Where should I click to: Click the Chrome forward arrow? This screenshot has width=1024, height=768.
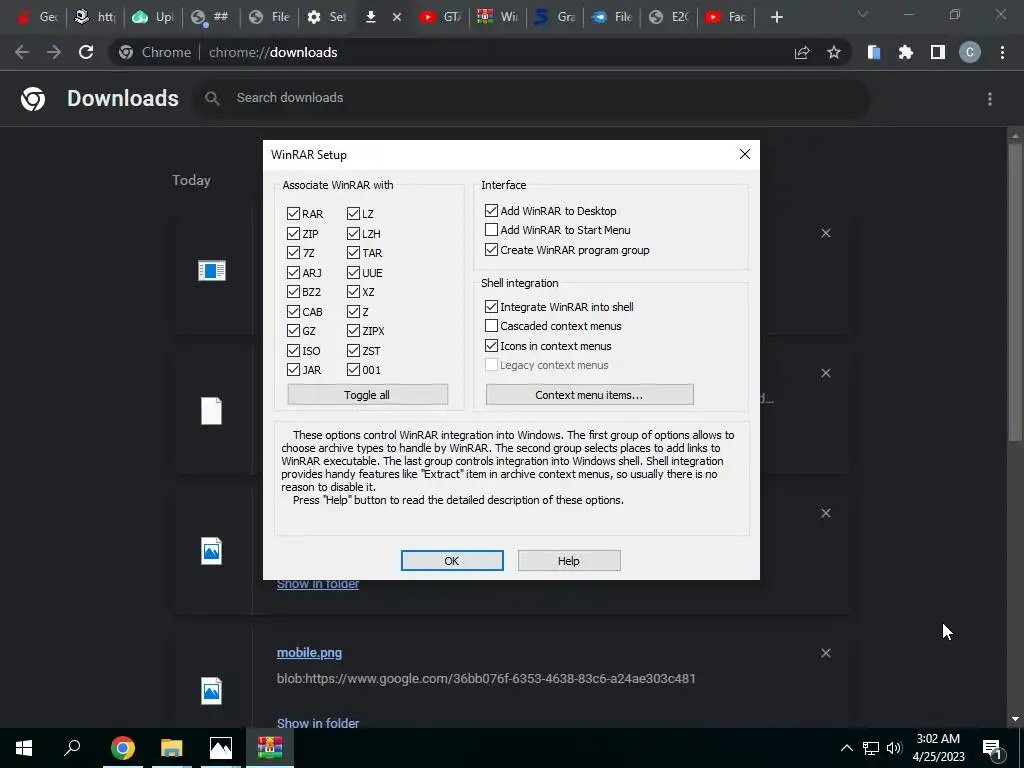[54, 52]
